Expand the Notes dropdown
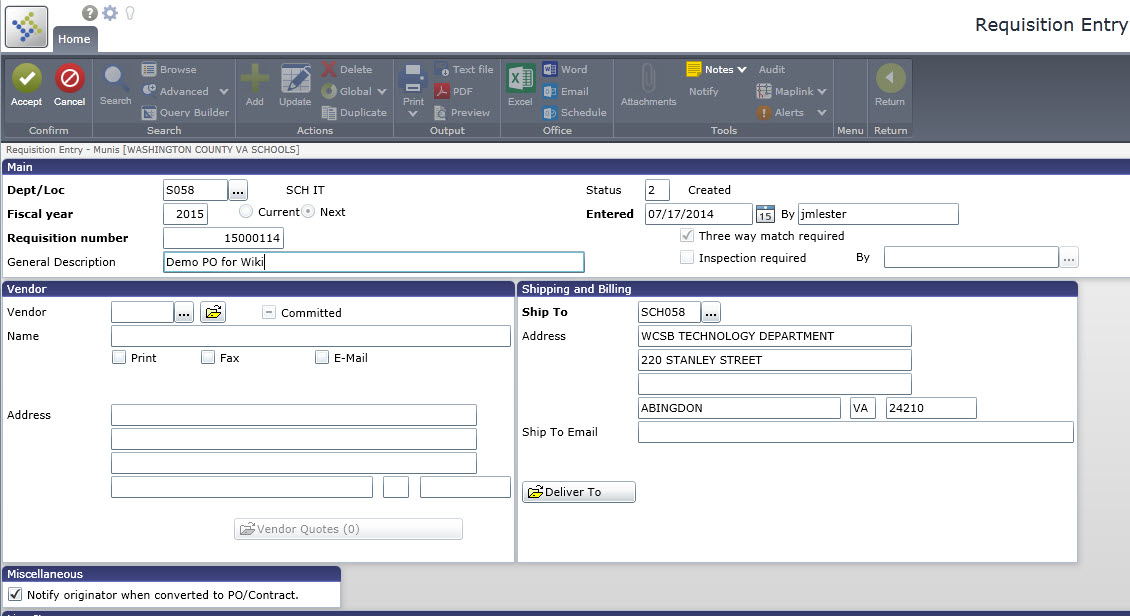 [742, 70]
